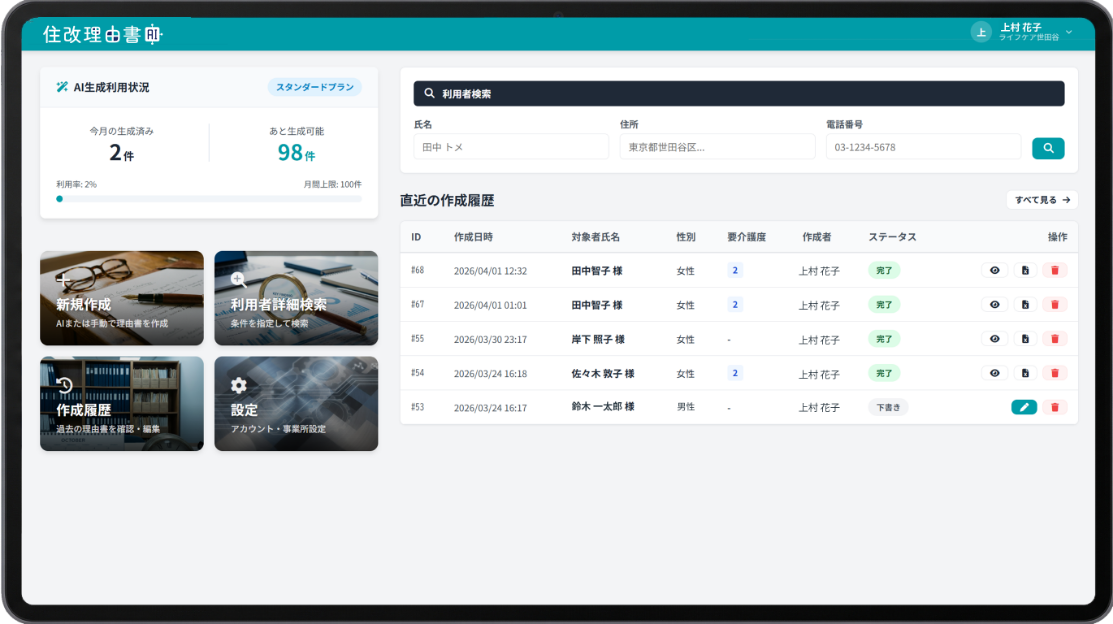Click the teal search submit button

coord(1048,148)
